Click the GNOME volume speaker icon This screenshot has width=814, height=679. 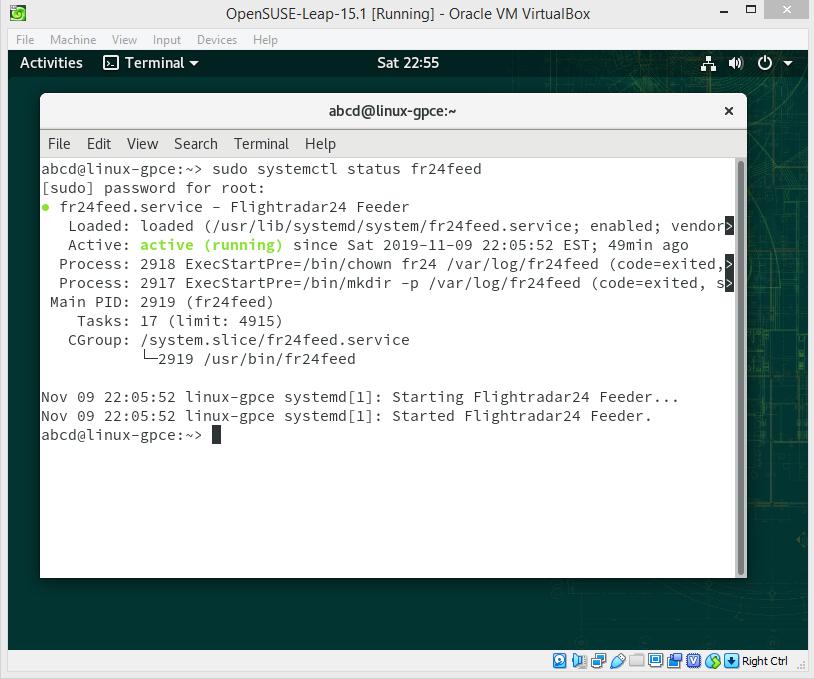click(x=736, y=63)
